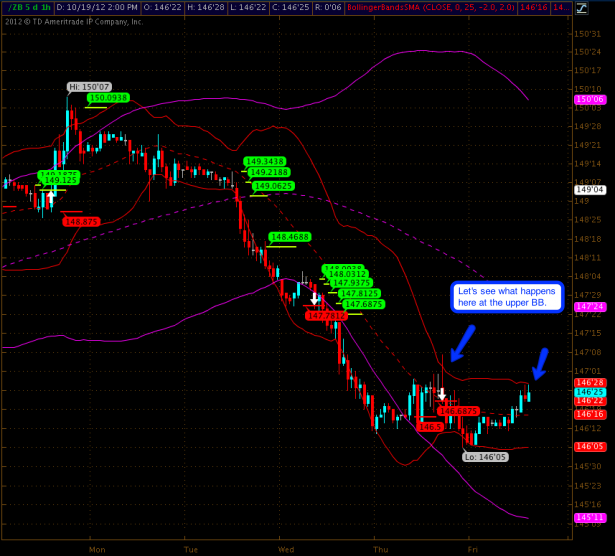The width and height of the screenshot is (615, 556).
Task: Select the green 150.0938 price label
Action: pos(108,98)
